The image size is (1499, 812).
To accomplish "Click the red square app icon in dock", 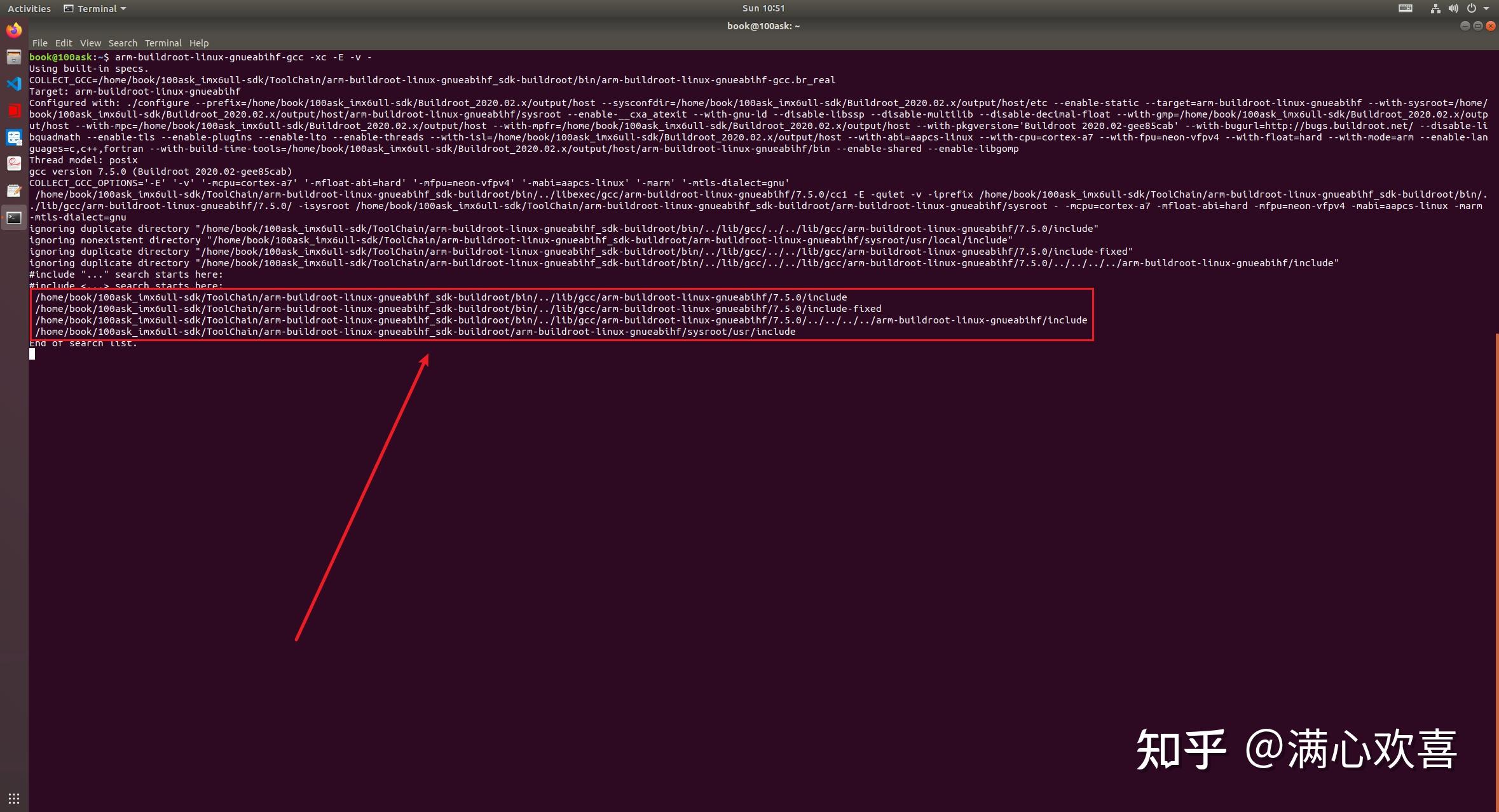I will (x=14, y=111).
